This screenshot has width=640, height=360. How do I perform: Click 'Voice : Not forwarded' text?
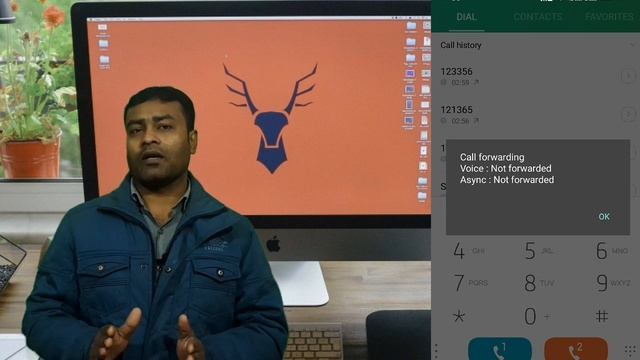[505, 169]
